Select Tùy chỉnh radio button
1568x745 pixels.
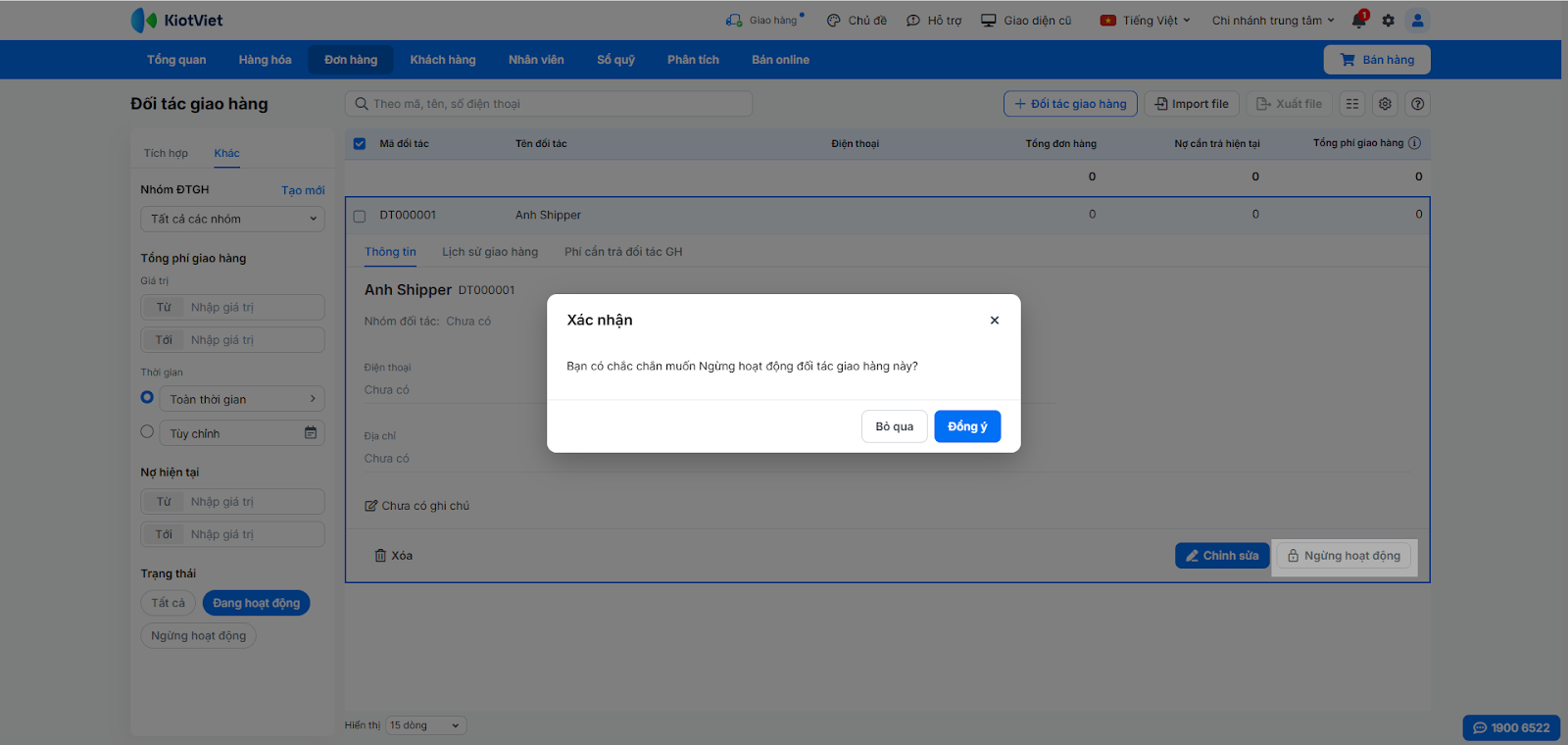[147, 431]
